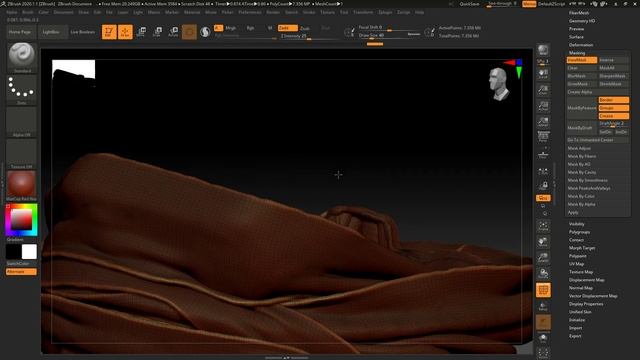
Task: Click the Move view icon in right shelf
Action: 543,242
